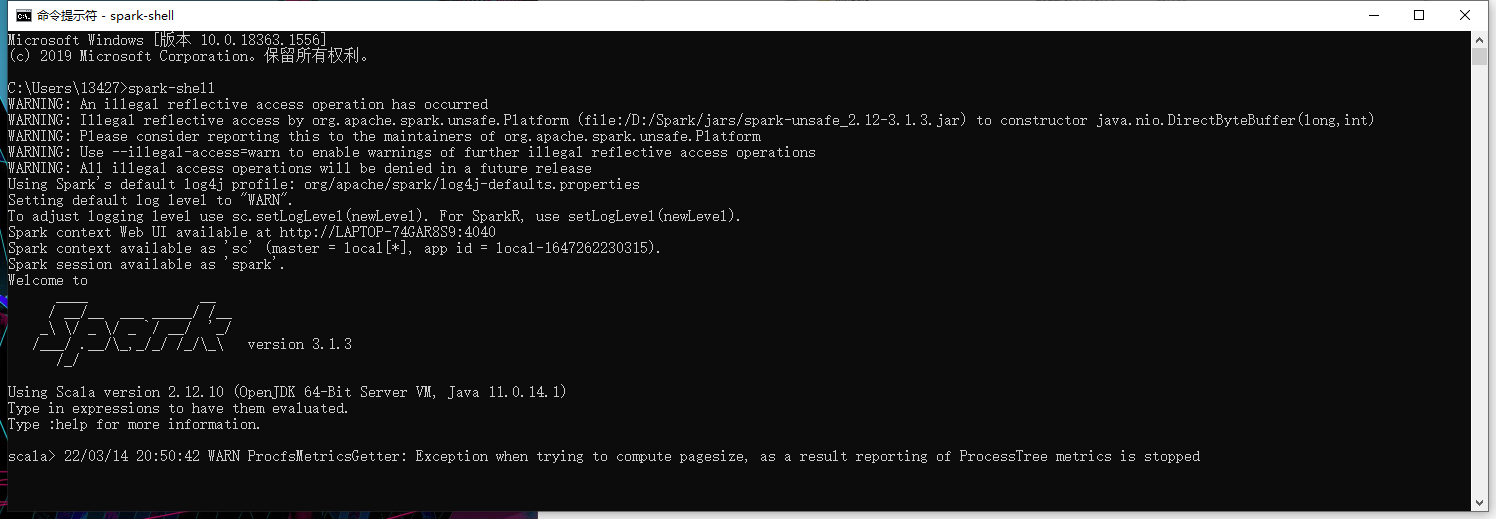Click the Microsoft Windows version line
1496x519 pixels.
click(167, 40)
